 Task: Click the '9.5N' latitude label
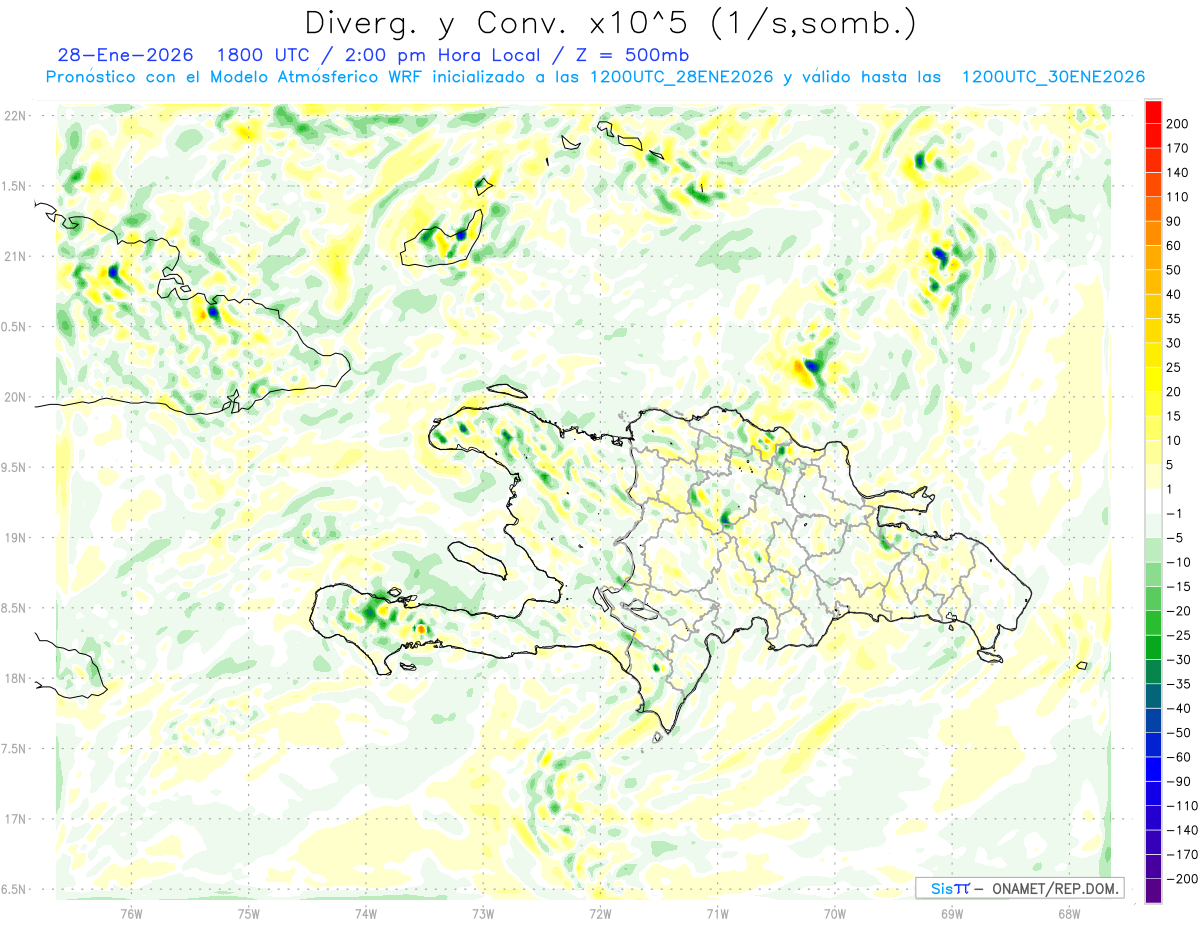14,467
